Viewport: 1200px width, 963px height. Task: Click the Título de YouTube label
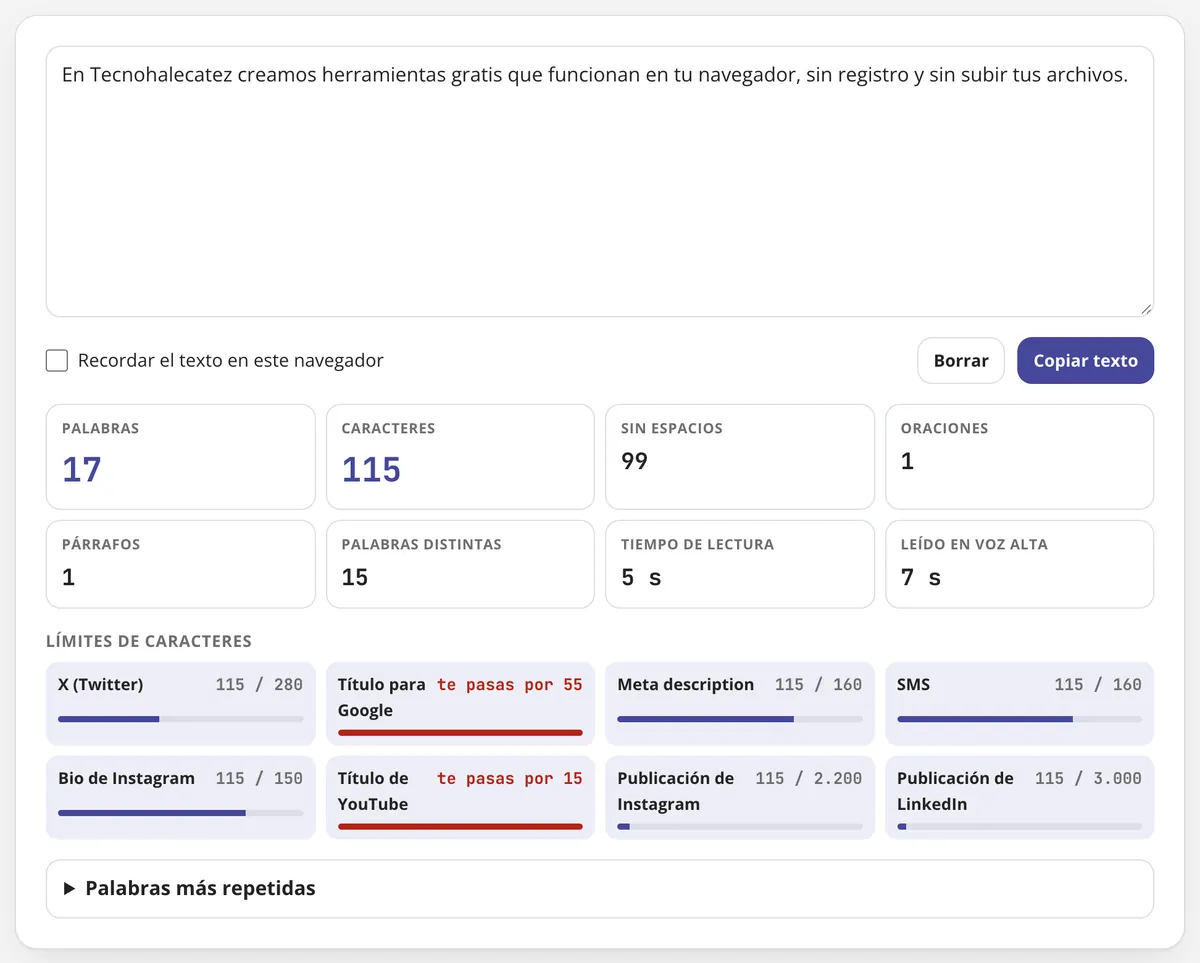(x=373, y=791)
